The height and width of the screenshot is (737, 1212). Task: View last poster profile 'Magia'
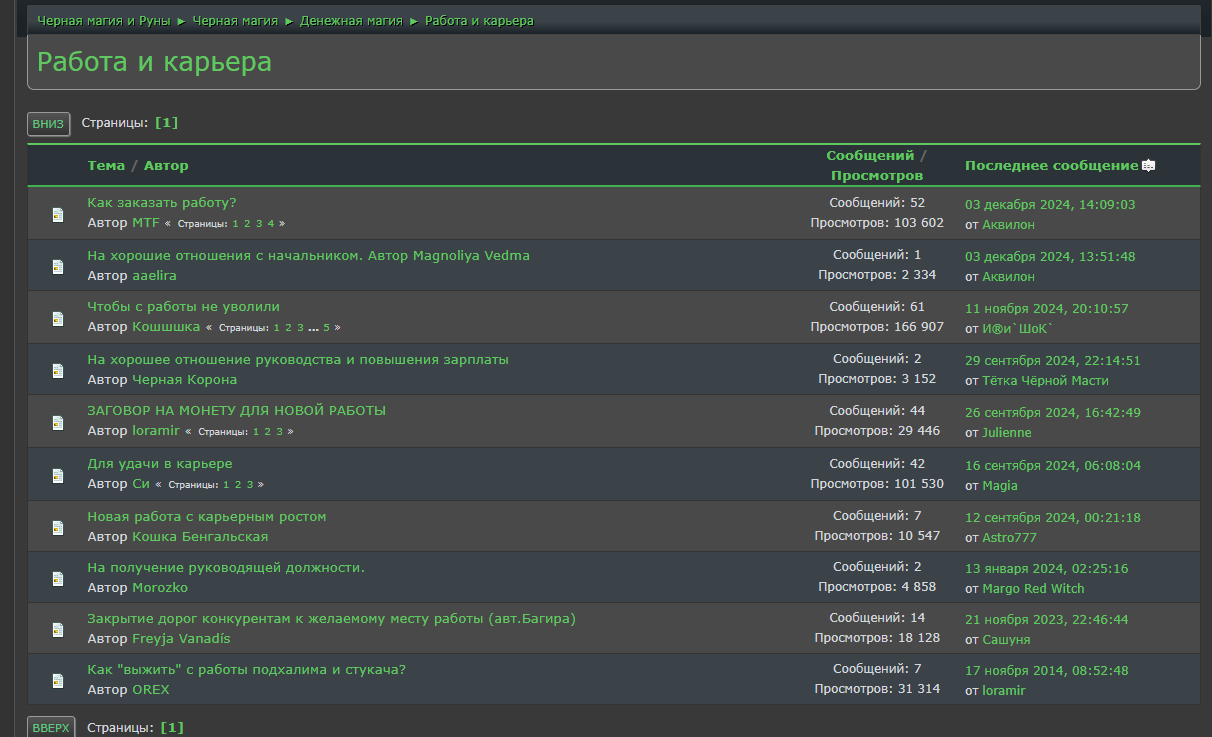(1000, 486)
